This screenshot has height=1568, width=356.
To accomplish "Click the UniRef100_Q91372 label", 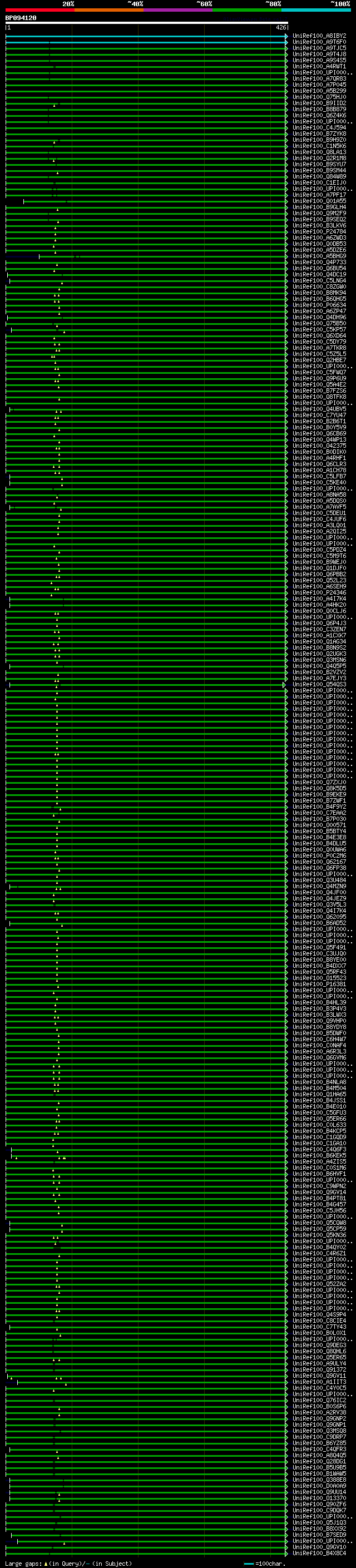I will (319, 1369).
